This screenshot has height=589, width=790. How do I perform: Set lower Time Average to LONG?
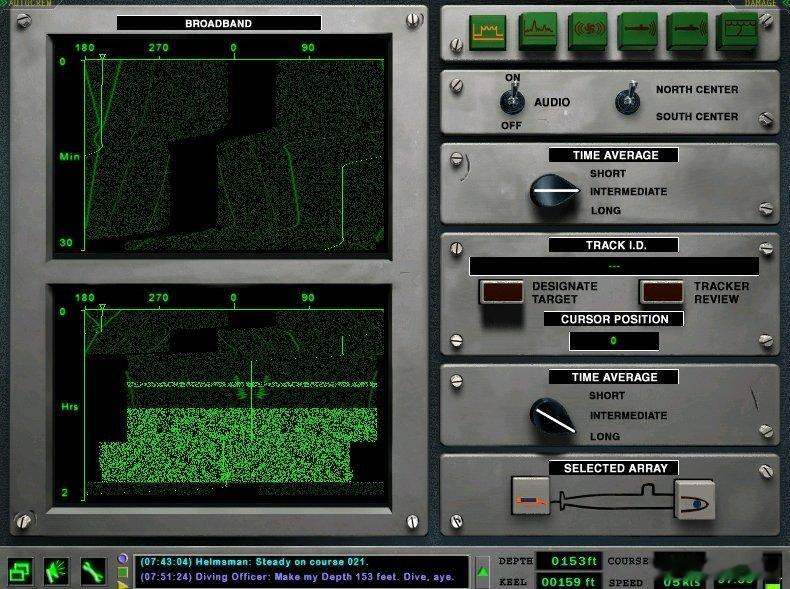coord(605,436)
